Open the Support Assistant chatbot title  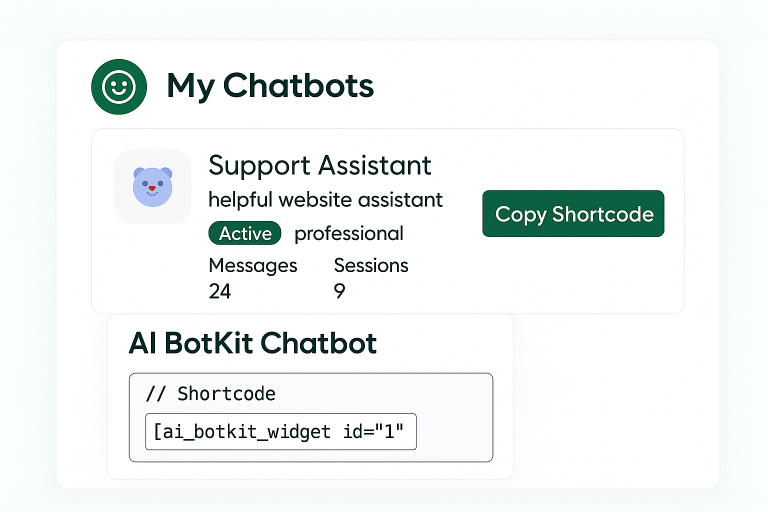coord(320,165)
